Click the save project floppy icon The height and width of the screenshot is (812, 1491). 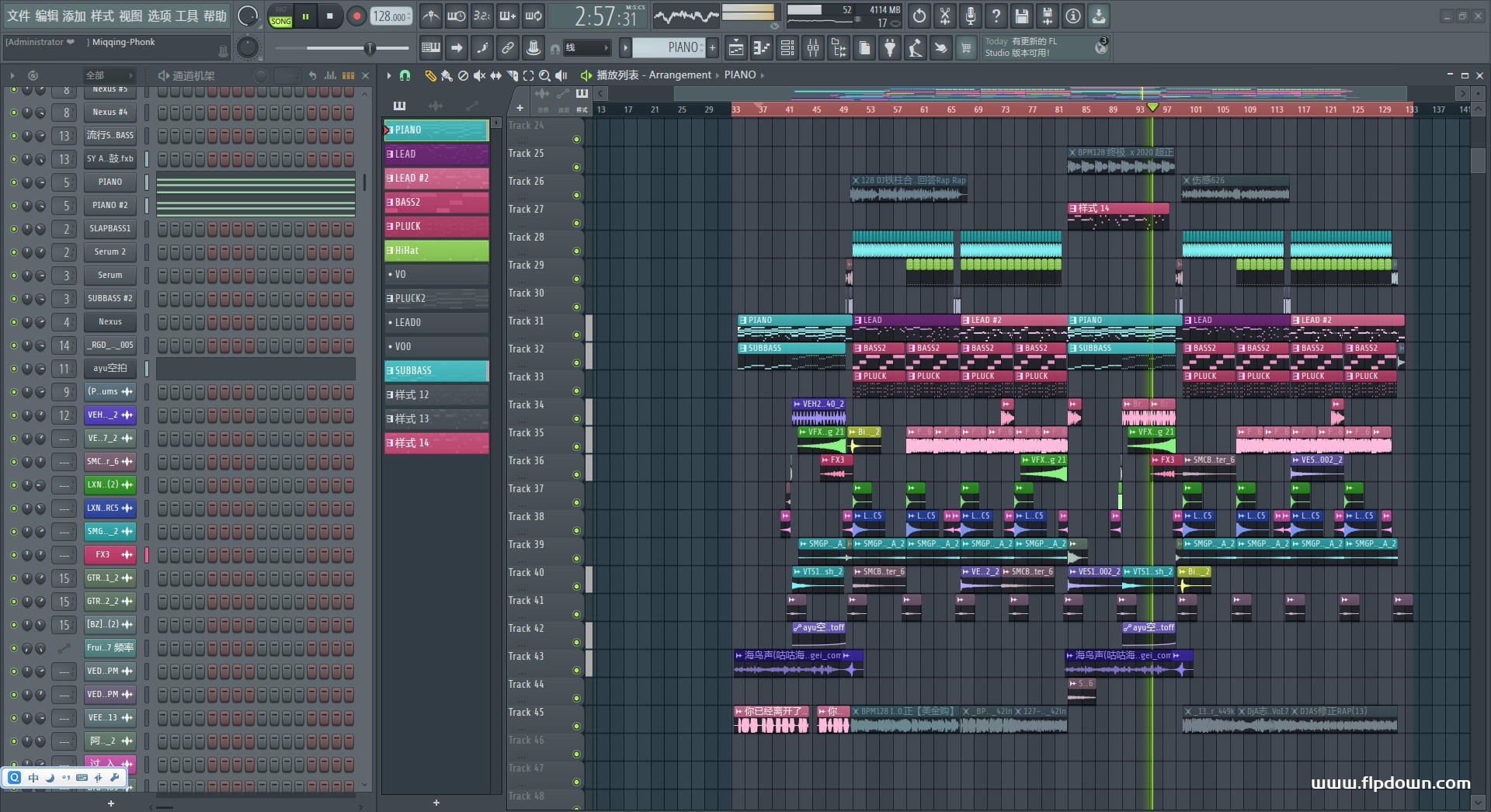click(1021, 16)
